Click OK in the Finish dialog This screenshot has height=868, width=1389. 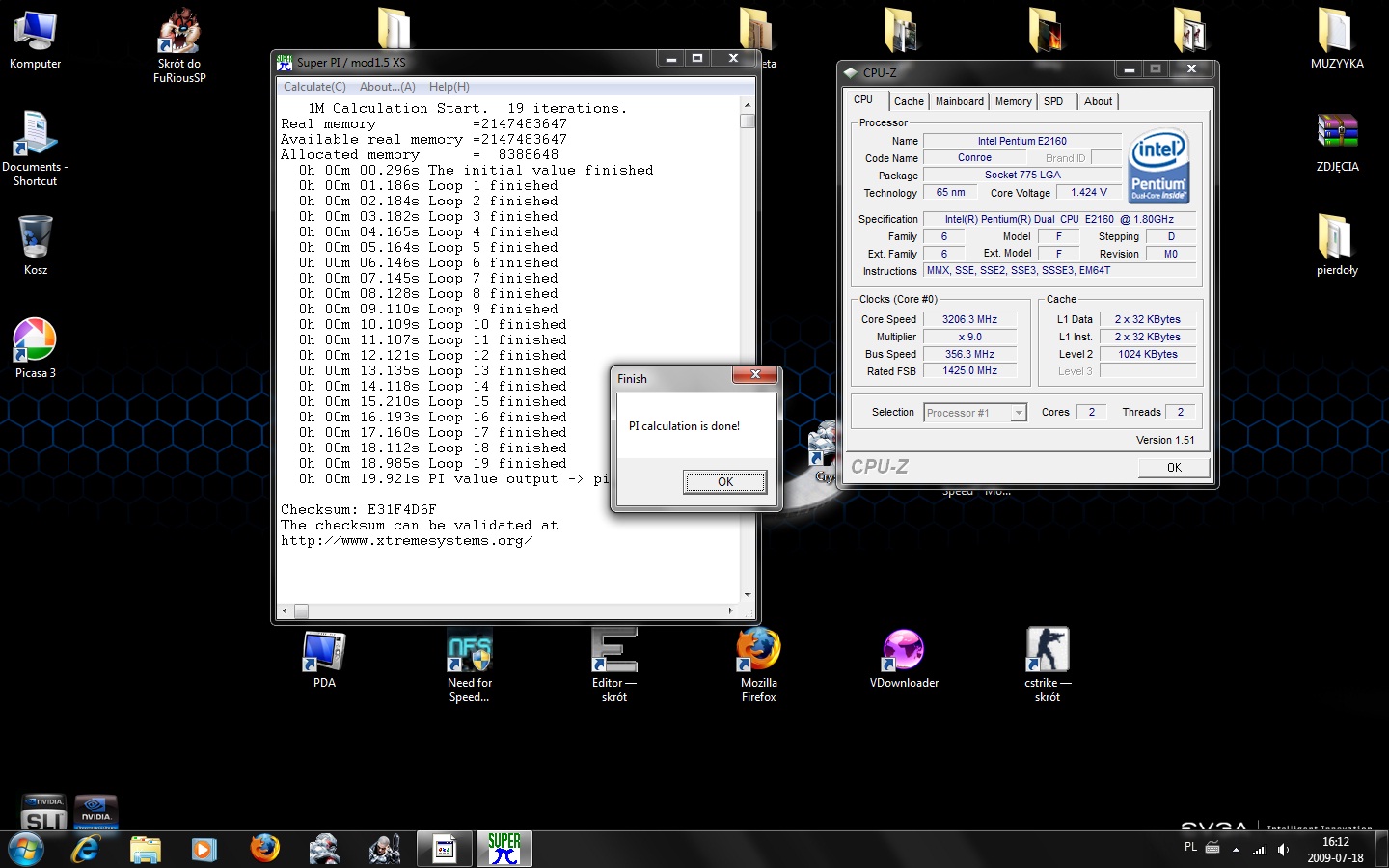click(x=724, y=482)
